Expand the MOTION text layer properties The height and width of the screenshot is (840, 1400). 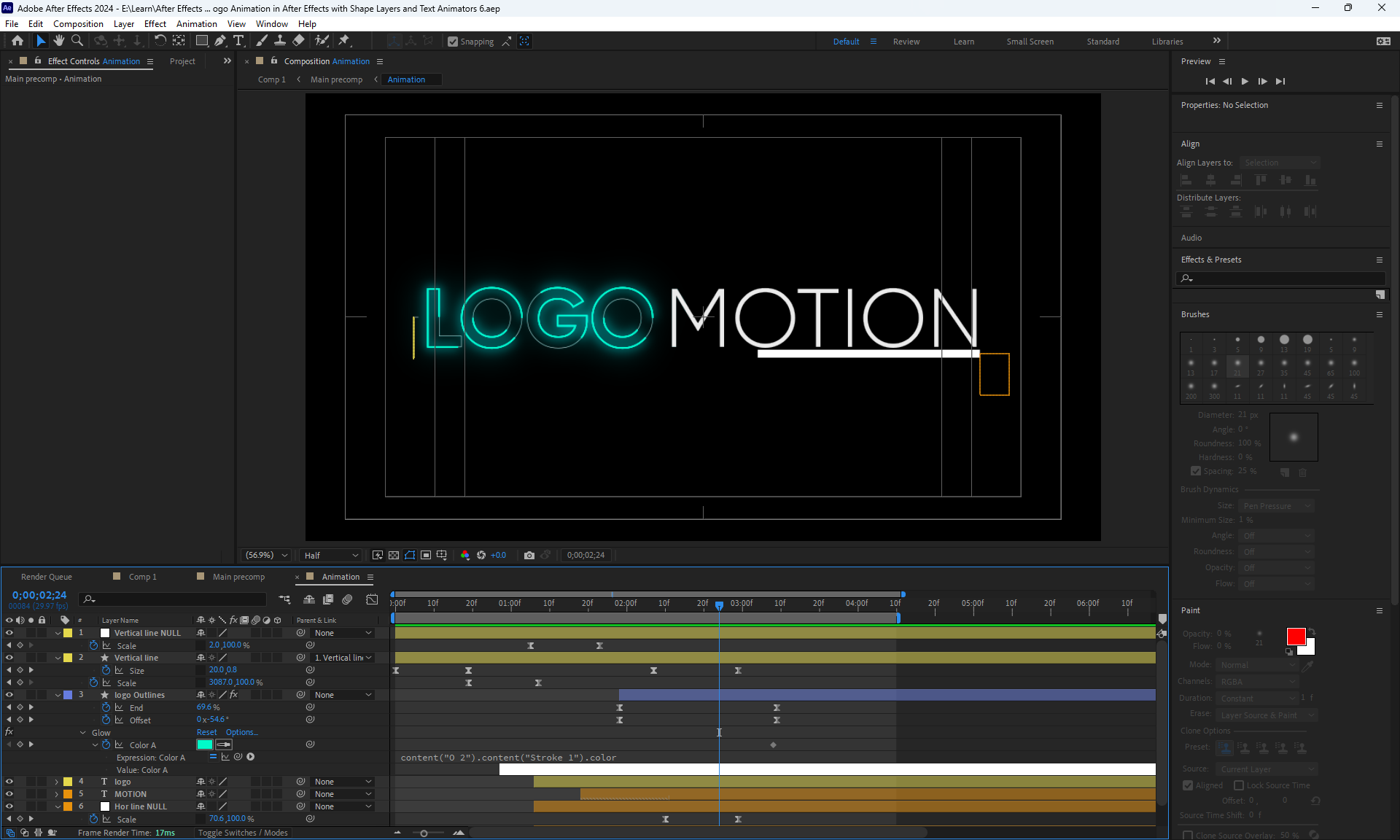point(57,794)
